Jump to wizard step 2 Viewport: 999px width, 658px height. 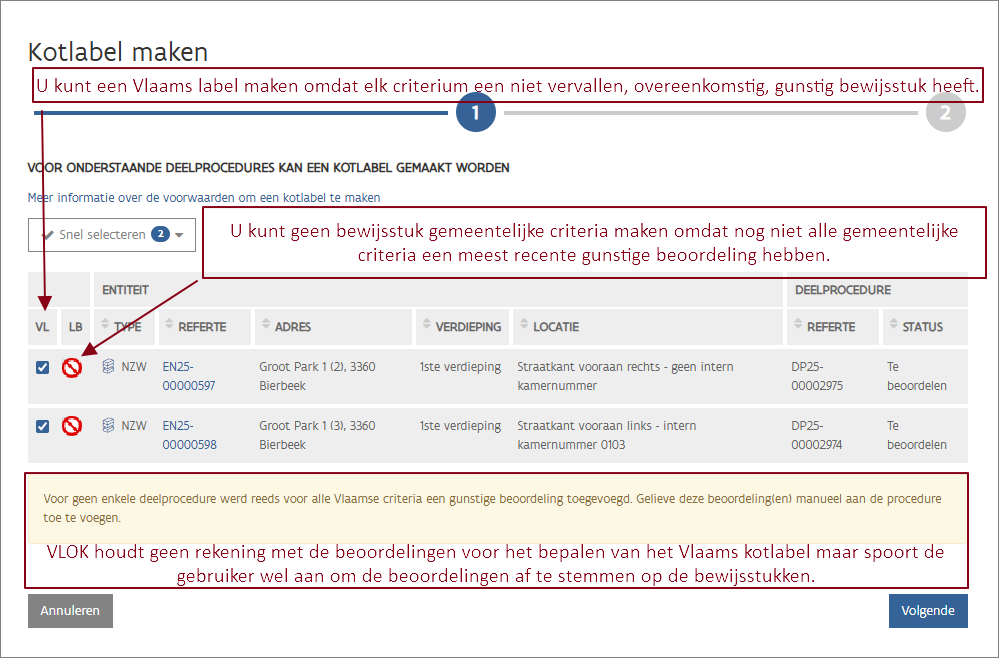945,114
